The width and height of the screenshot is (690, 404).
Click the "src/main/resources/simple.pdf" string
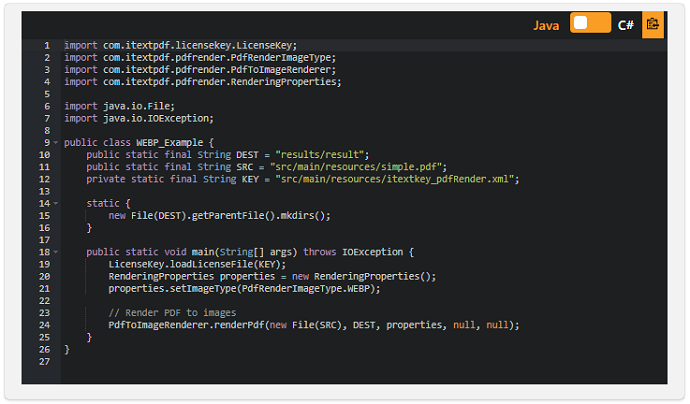point(360,167)
